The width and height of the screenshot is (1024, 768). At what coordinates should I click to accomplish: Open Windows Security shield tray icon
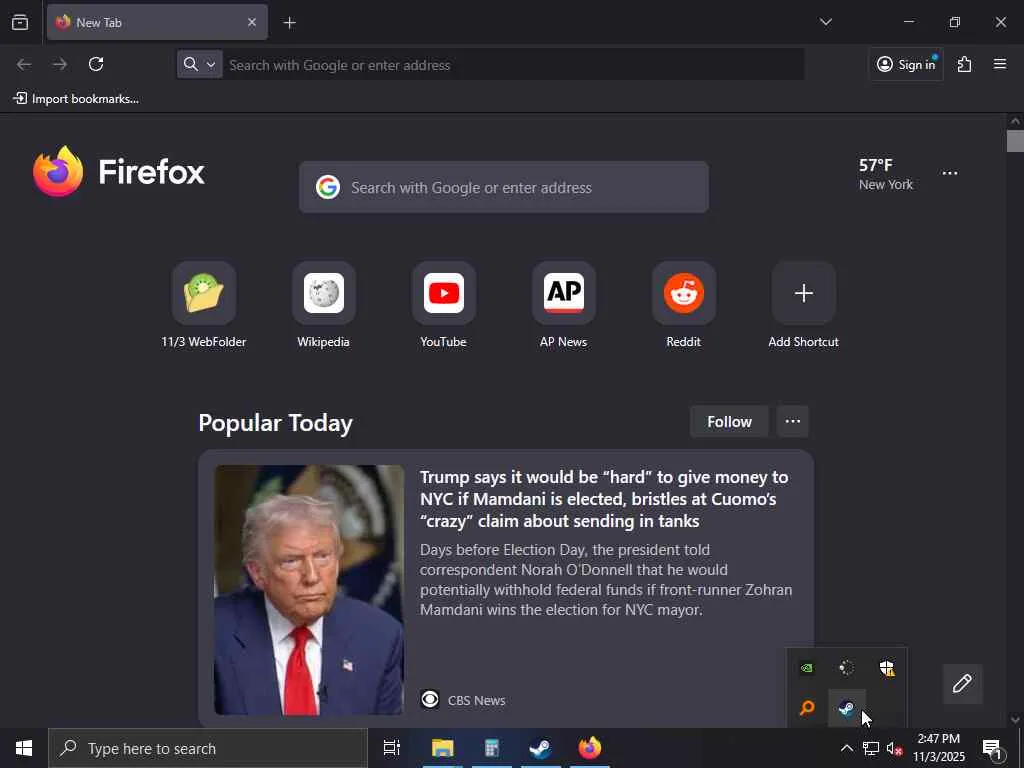[x=886, y=667]
